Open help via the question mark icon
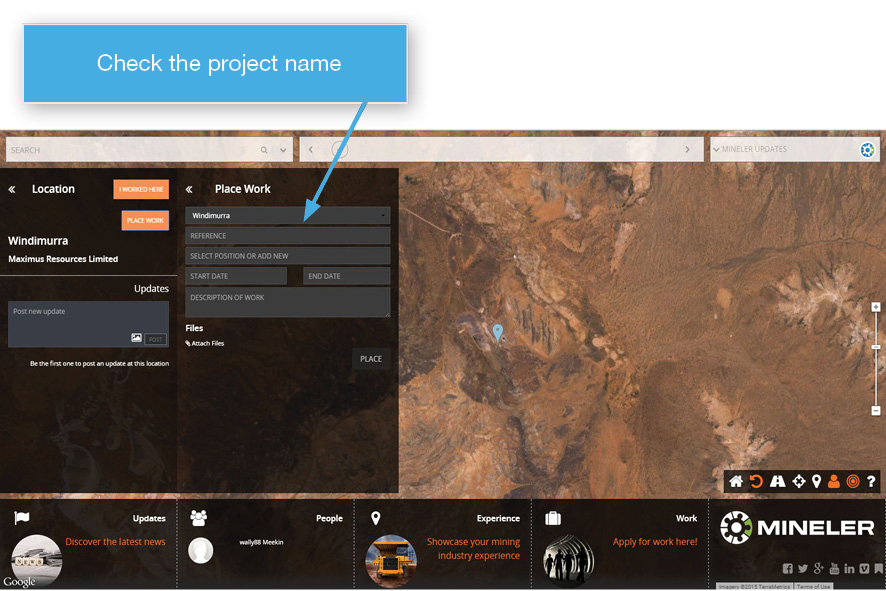The width and height of the screenshot is (886, 591). [x=871, y=482]
